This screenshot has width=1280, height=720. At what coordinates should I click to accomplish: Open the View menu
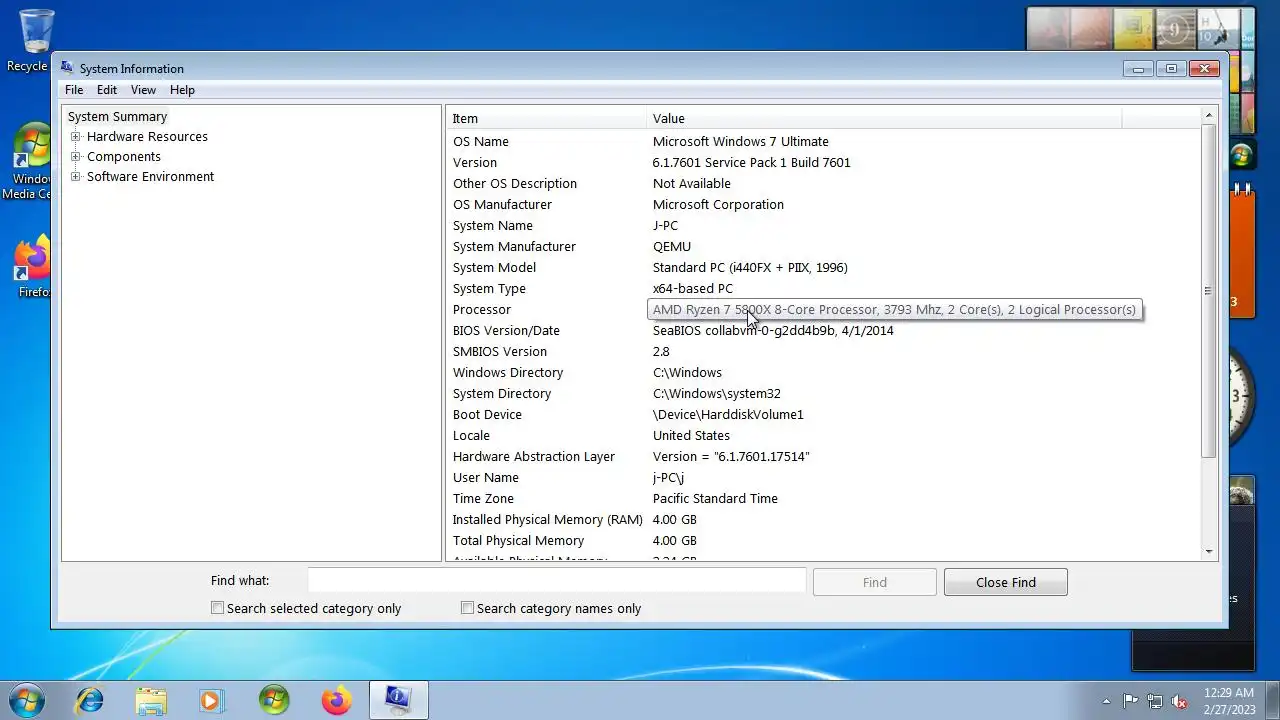point(143,90)
